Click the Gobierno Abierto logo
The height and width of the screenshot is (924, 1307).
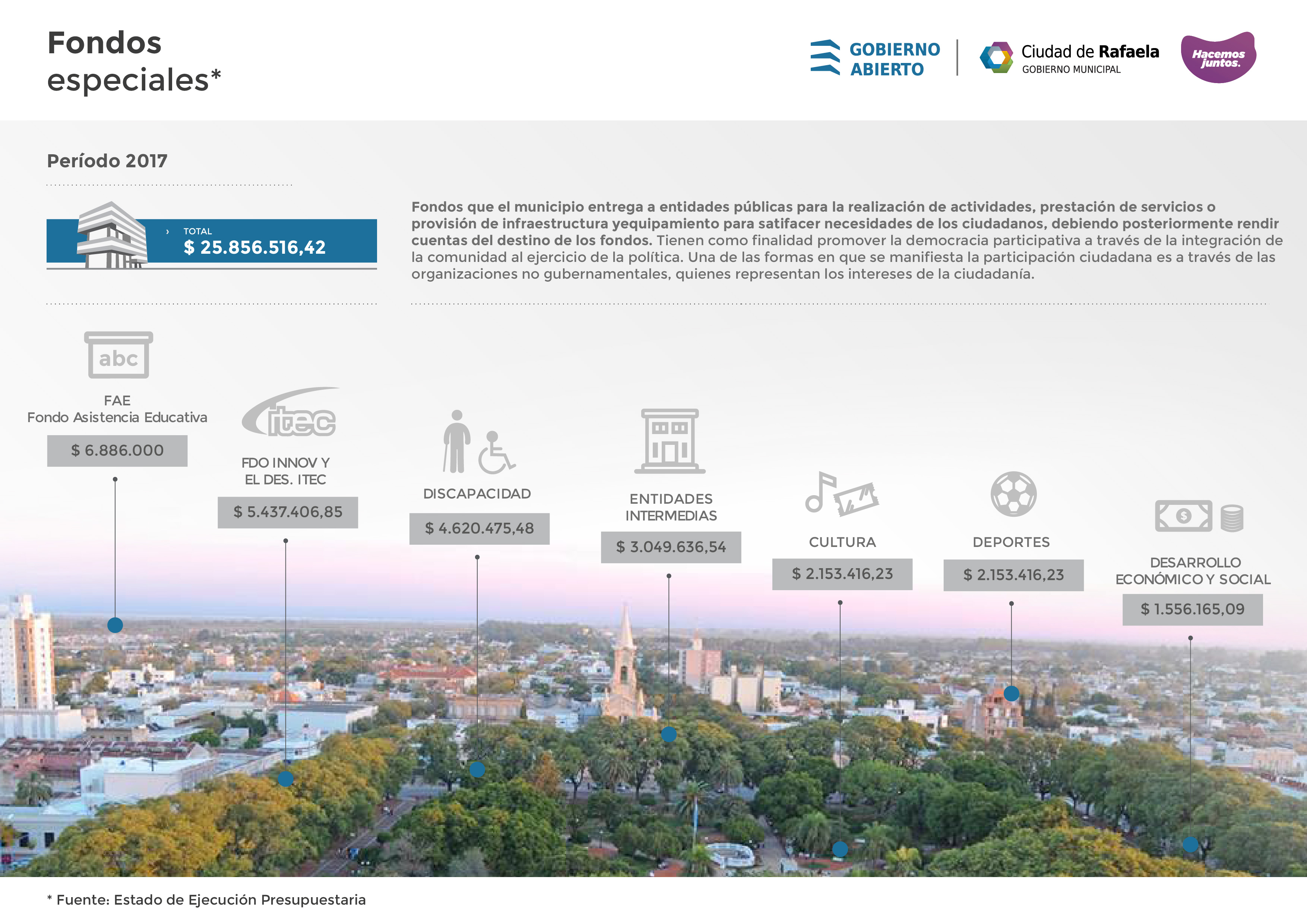coord(875,57)
